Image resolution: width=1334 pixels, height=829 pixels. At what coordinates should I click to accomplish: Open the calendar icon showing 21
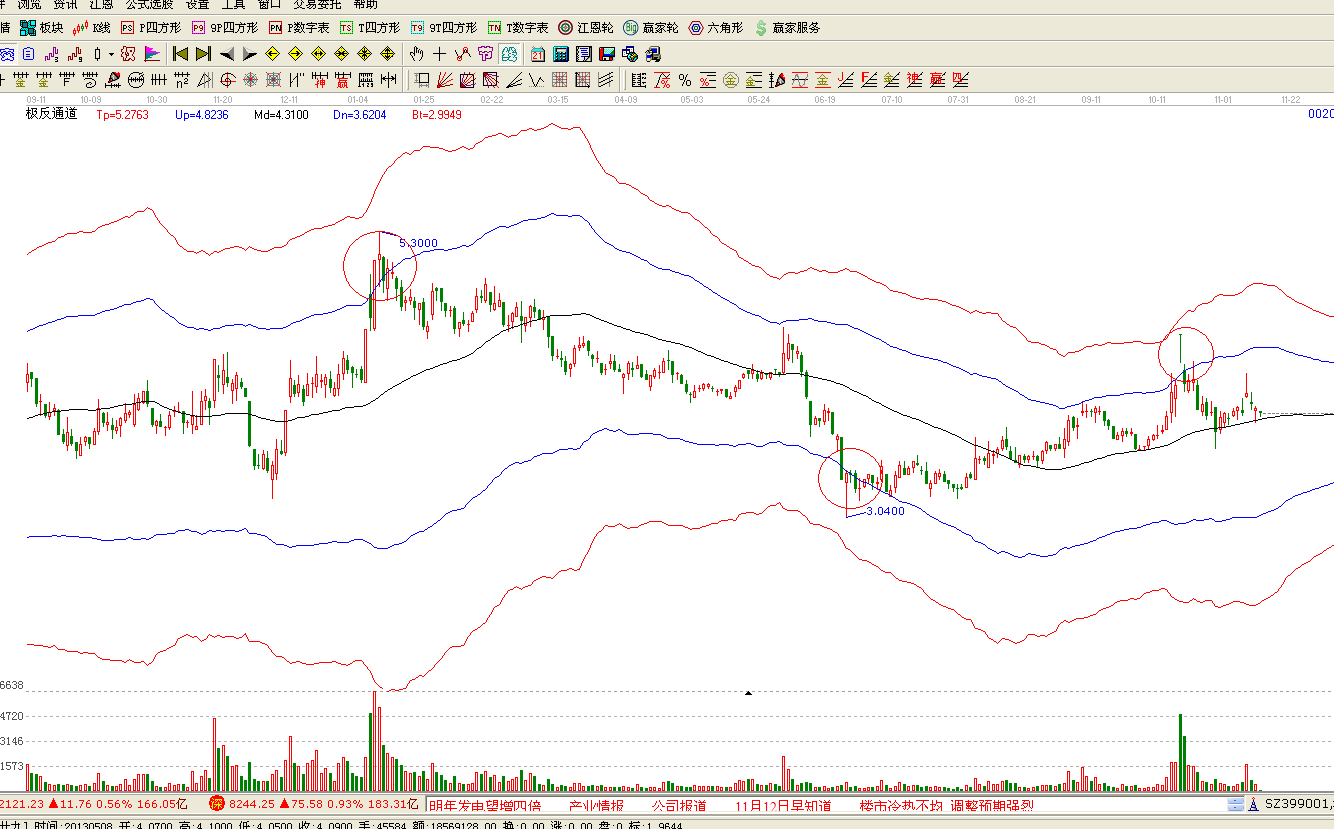[538, 54]
